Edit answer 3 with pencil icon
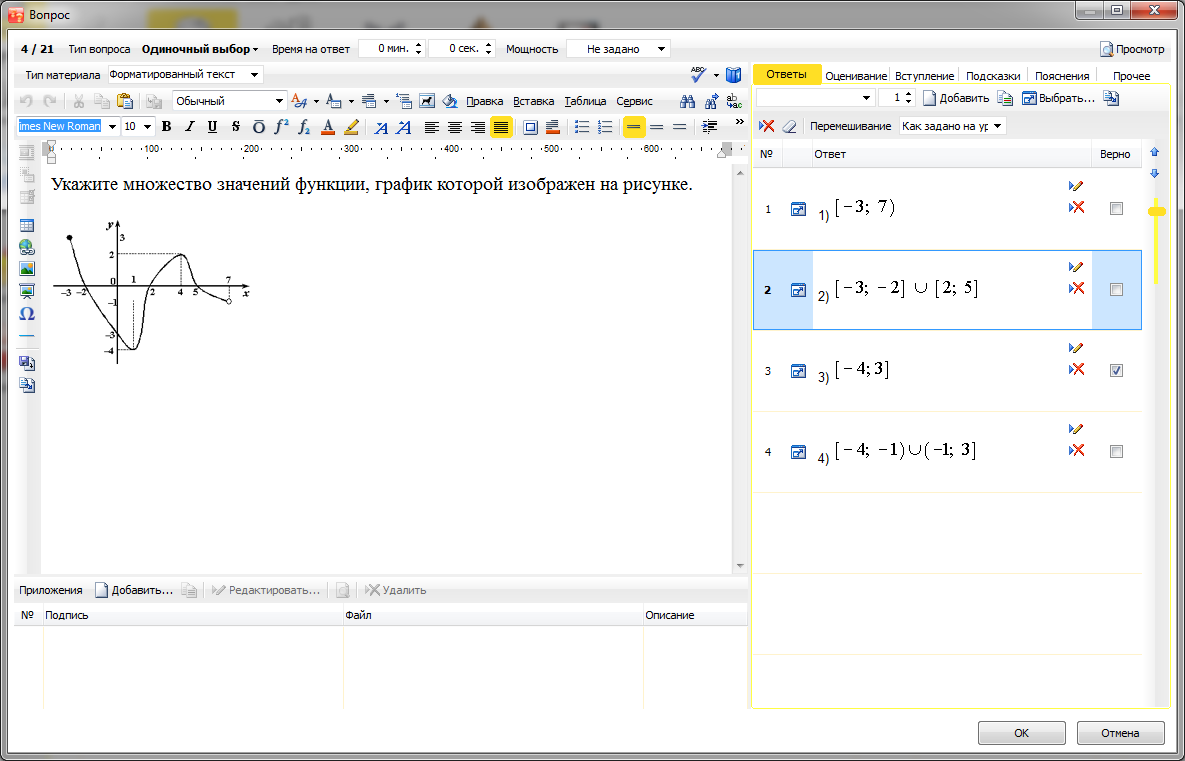1185x761 pixels. (x=1076, y=347)
